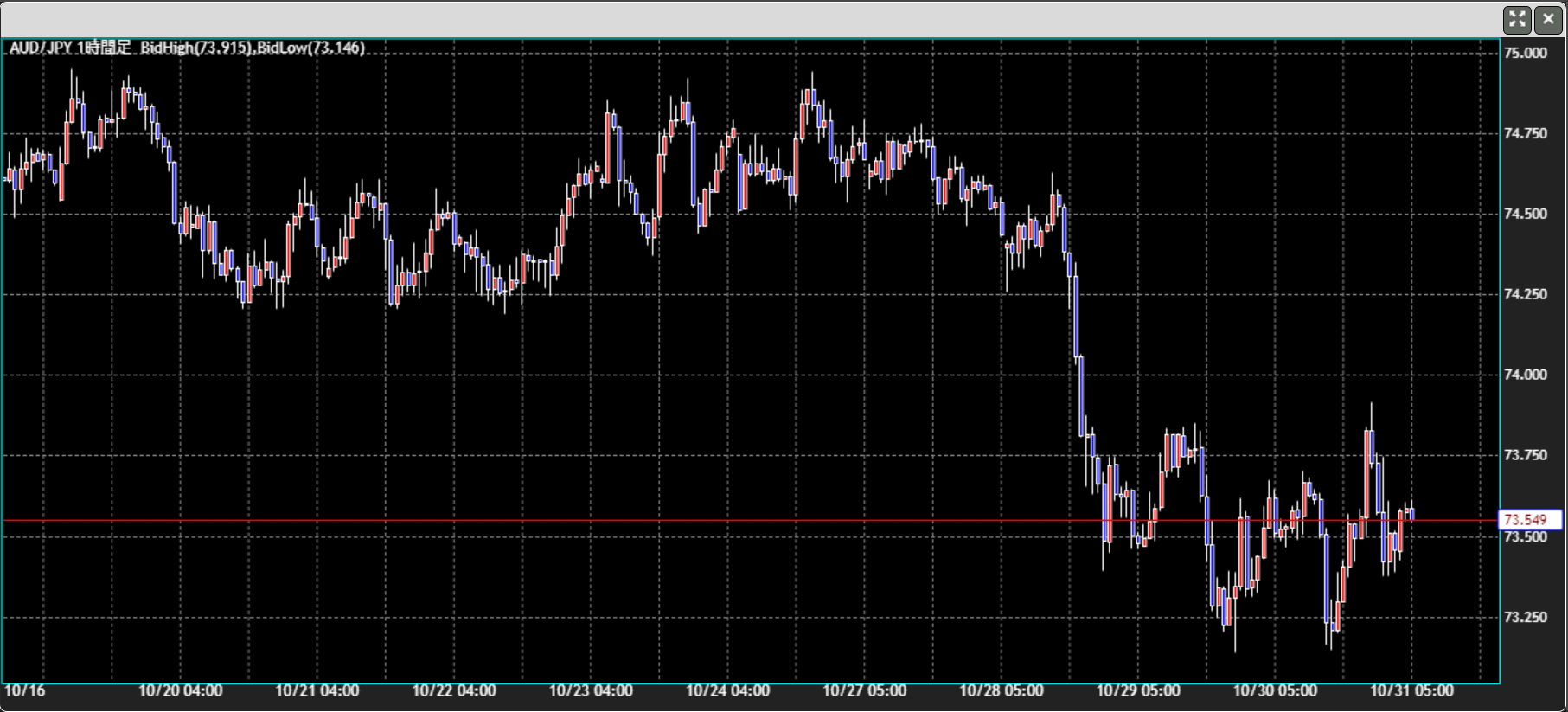1568x712 pixels.
Task: Click the BidHigh(73.915) indicator text
Action: point(196,48)
